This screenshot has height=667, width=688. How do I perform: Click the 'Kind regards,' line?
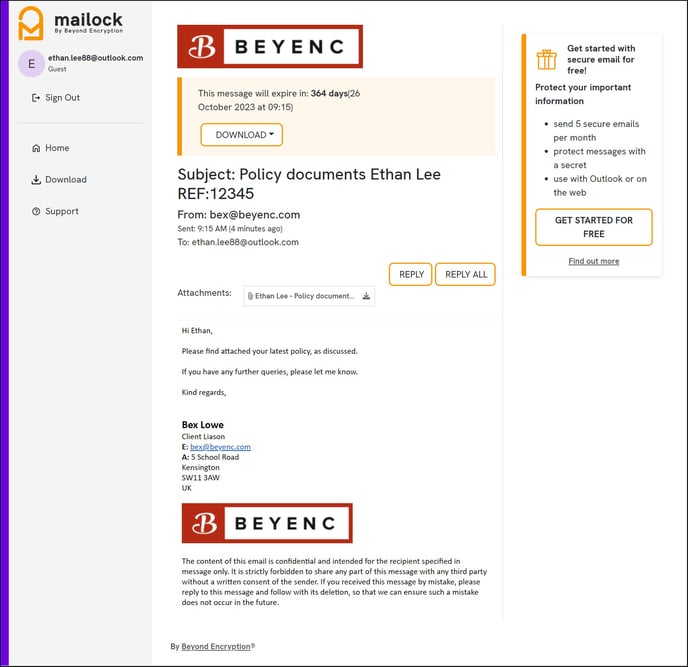(204, 392)
